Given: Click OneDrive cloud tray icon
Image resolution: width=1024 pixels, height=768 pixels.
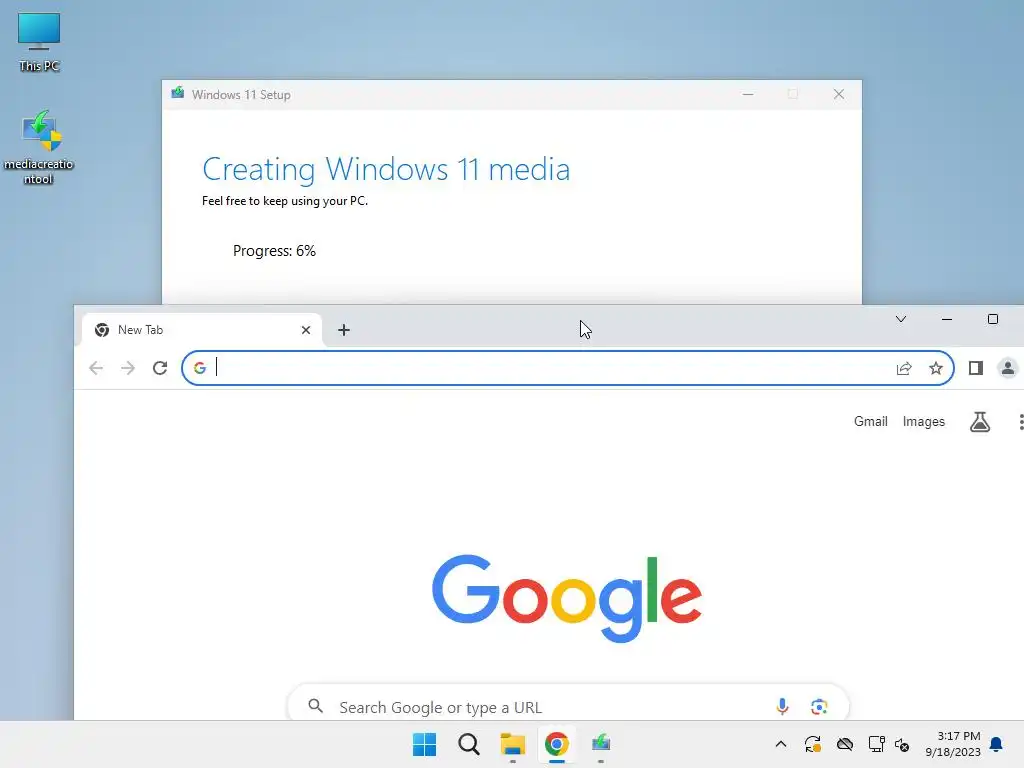Looking at the screenshot, I should 844,744.
